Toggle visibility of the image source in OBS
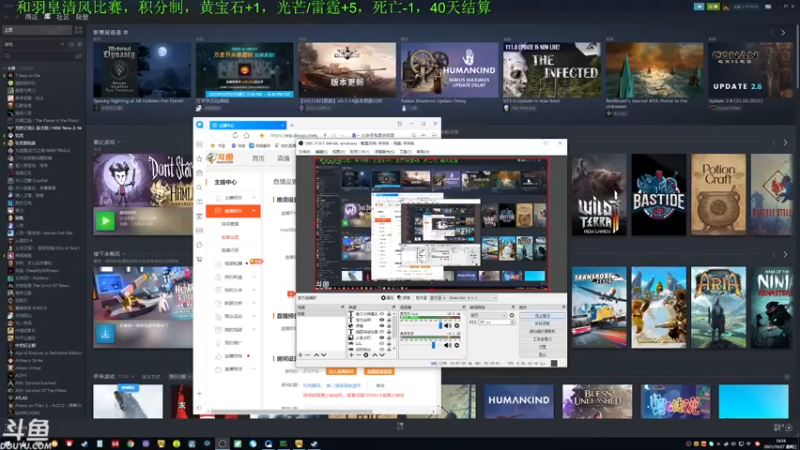Screen dimensions: 800x450 click(382, 338)
